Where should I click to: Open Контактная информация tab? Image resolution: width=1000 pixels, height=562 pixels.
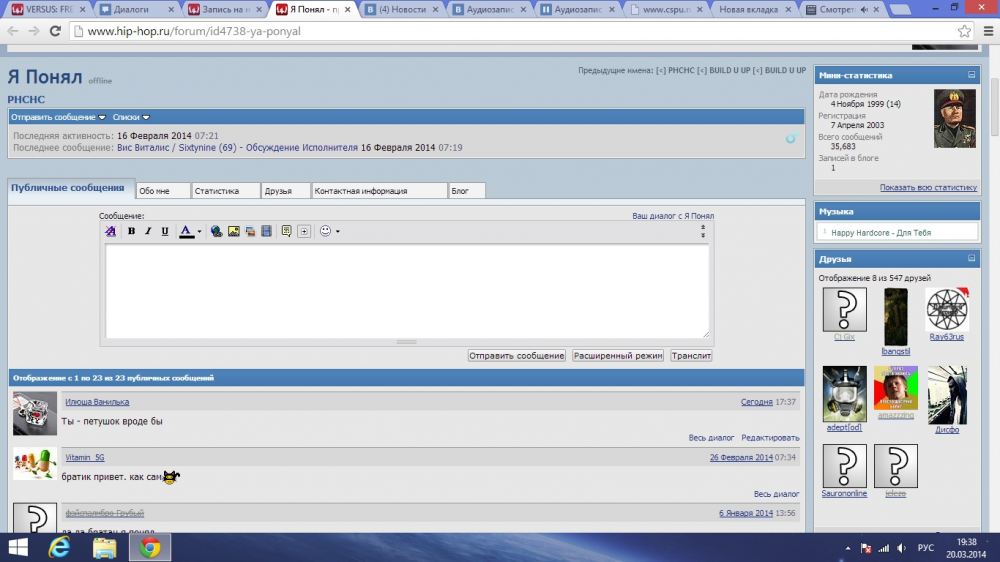click(x=379, y=191)
